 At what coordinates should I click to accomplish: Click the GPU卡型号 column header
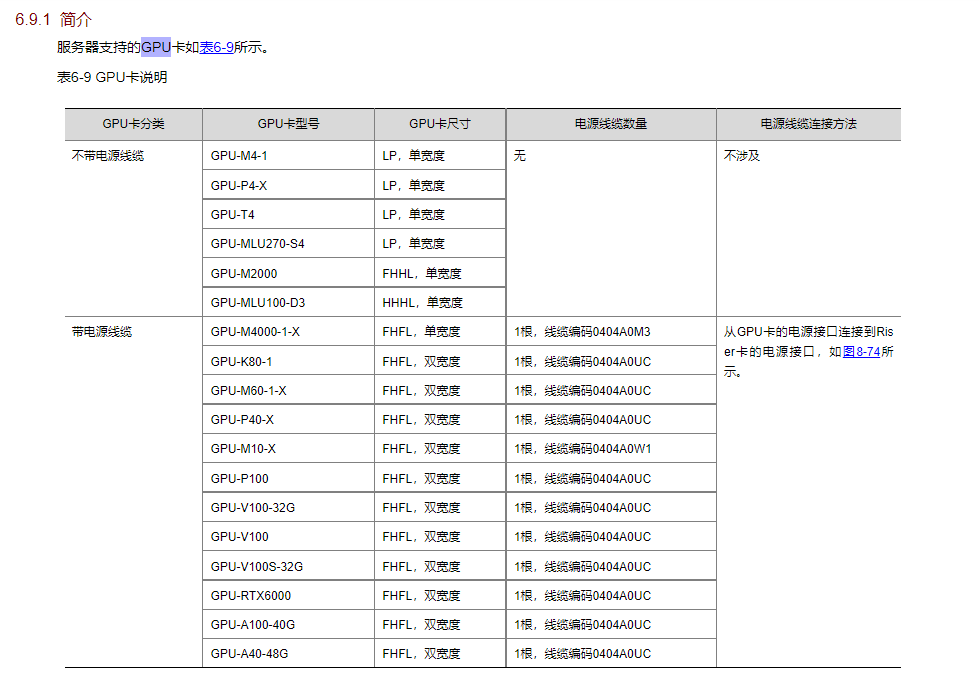coord(288,124)
